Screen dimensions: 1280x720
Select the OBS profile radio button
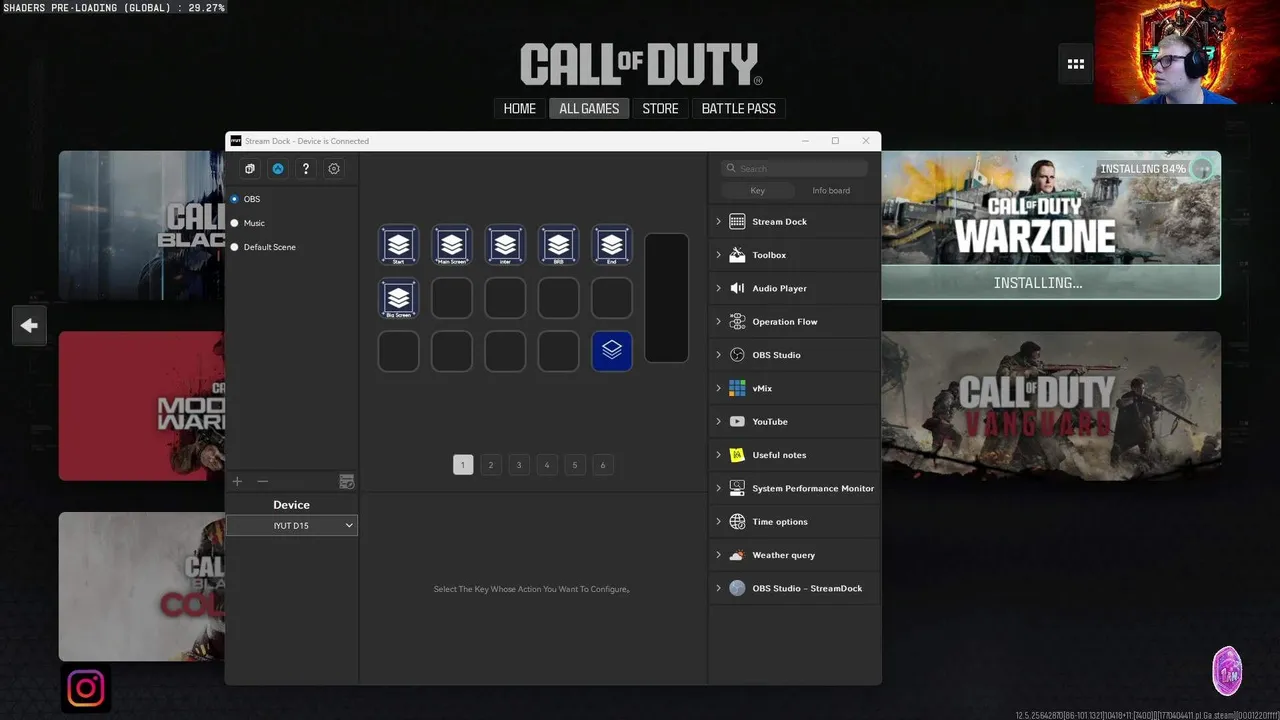[x=234, y=199]
